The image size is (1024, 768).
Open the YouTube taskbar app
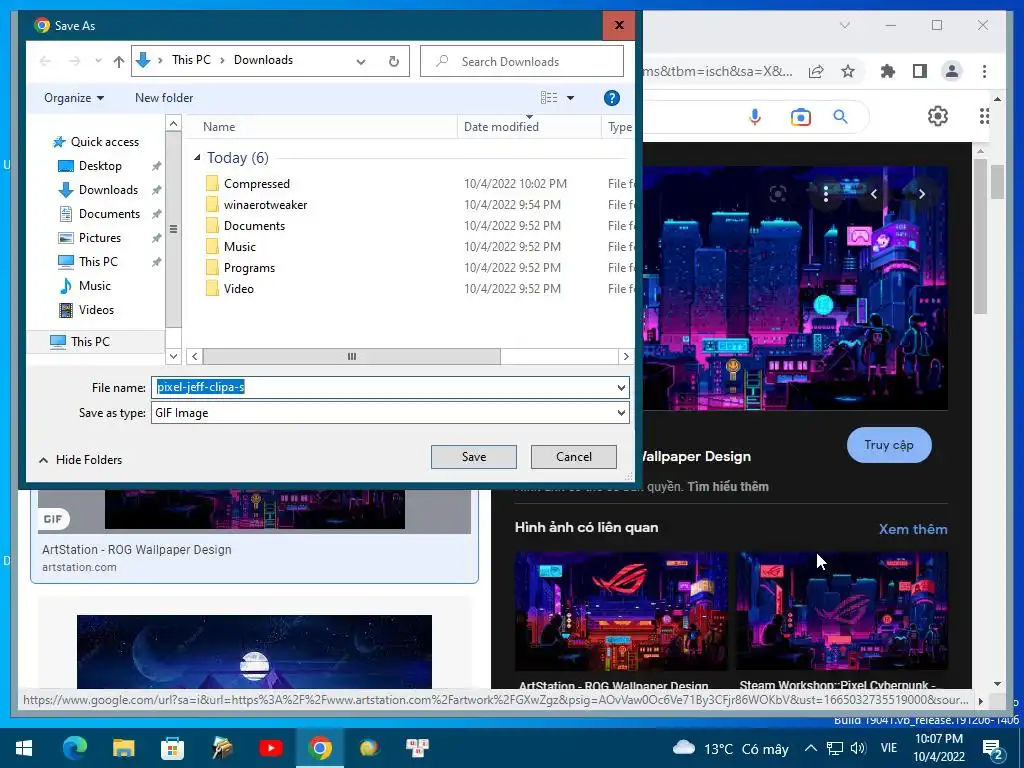[x=270, y=748]
